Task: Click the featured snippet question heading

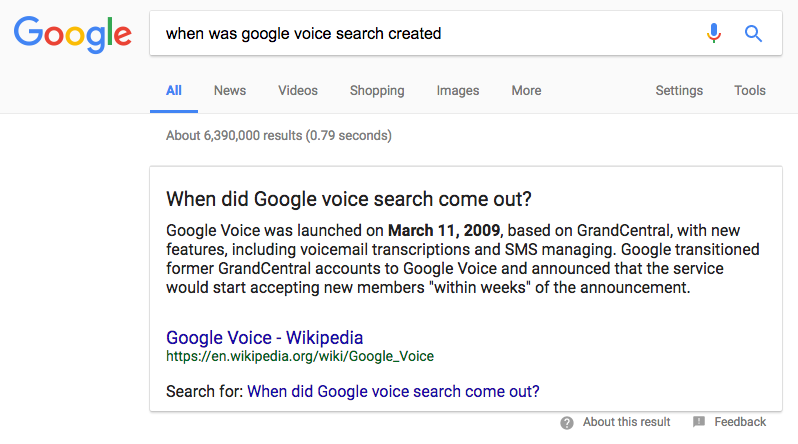Action: point(349,199)
